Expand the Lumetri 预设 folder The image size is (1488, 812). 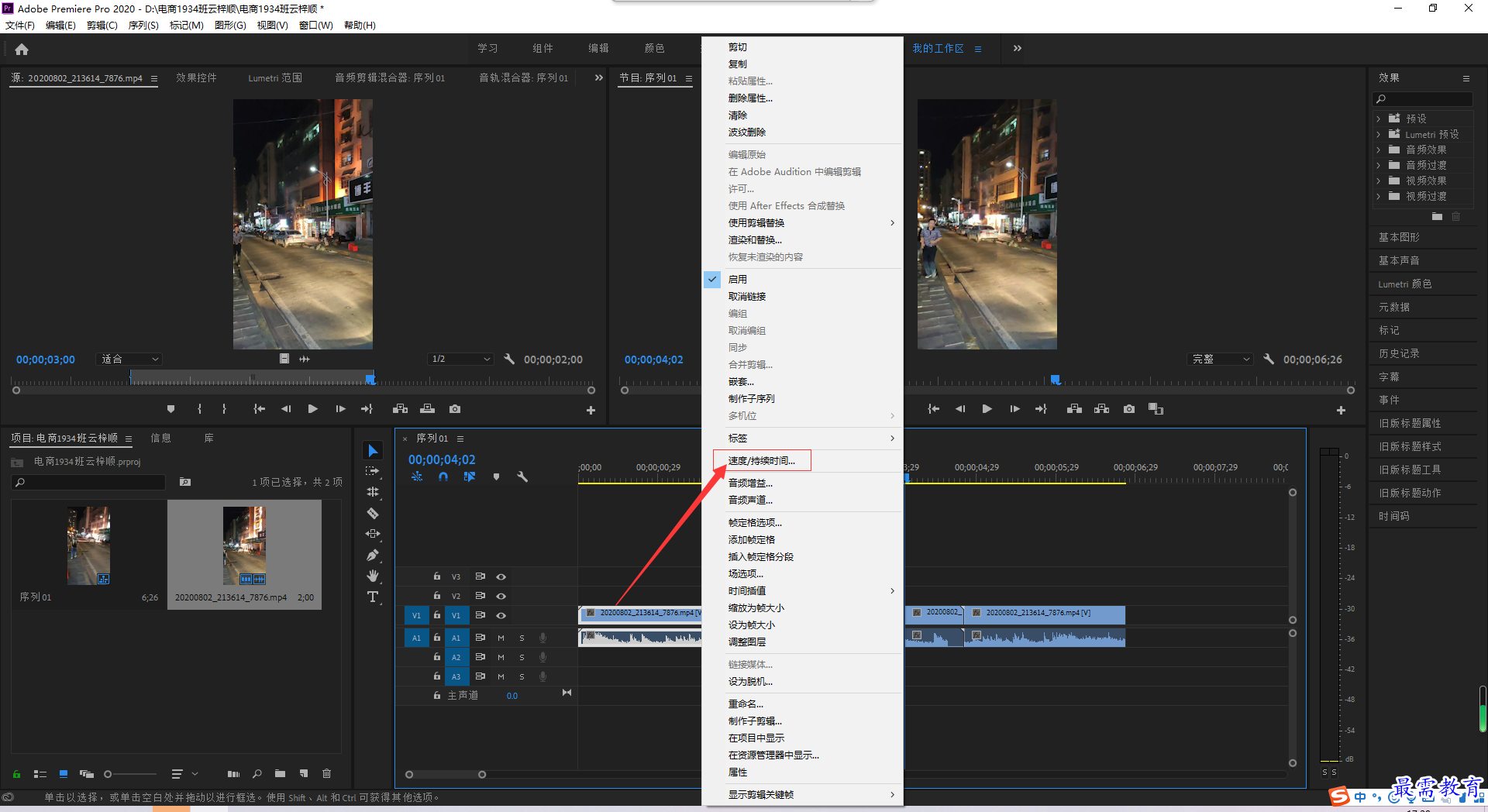tap(1378, 134)
